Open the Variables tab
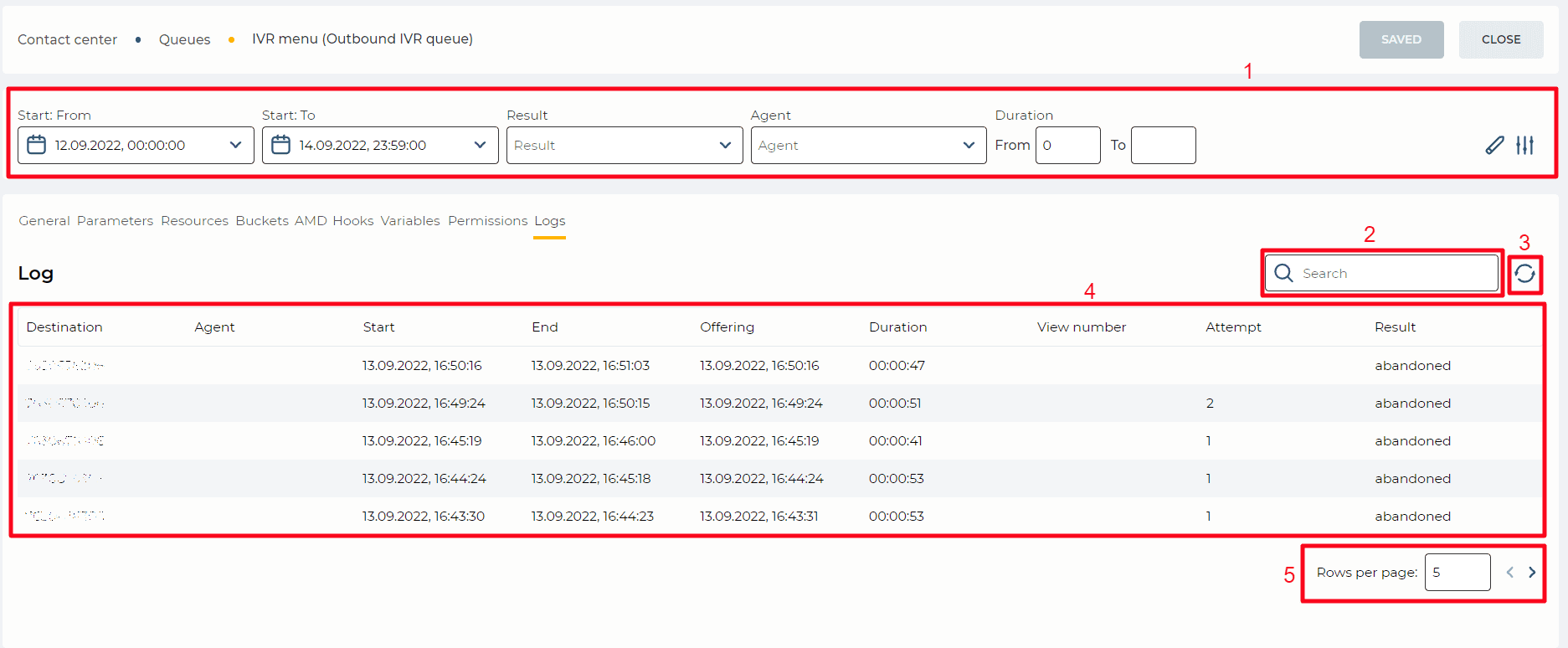 pos(410,221)
